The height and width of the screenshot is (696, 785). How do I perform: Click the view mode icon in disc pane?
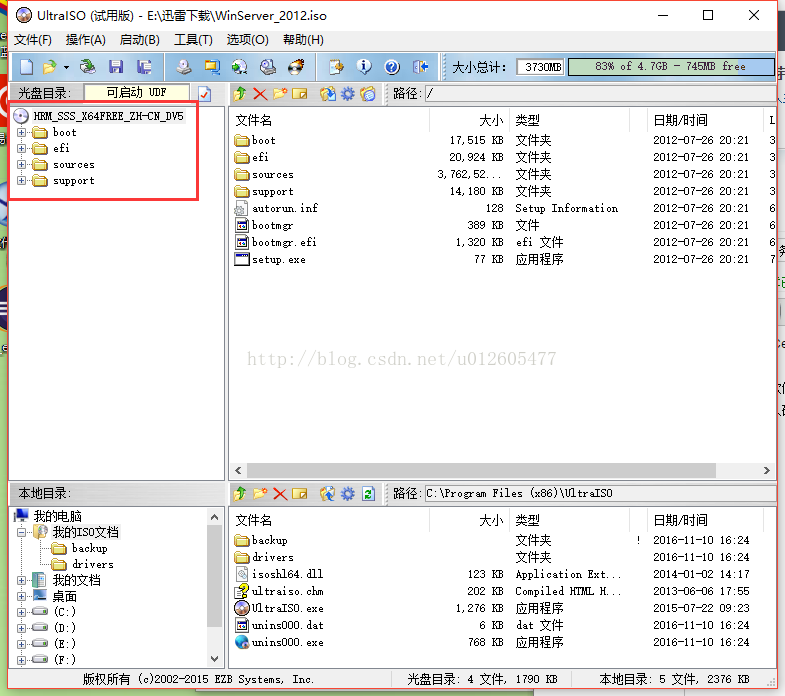coord(368,94)
